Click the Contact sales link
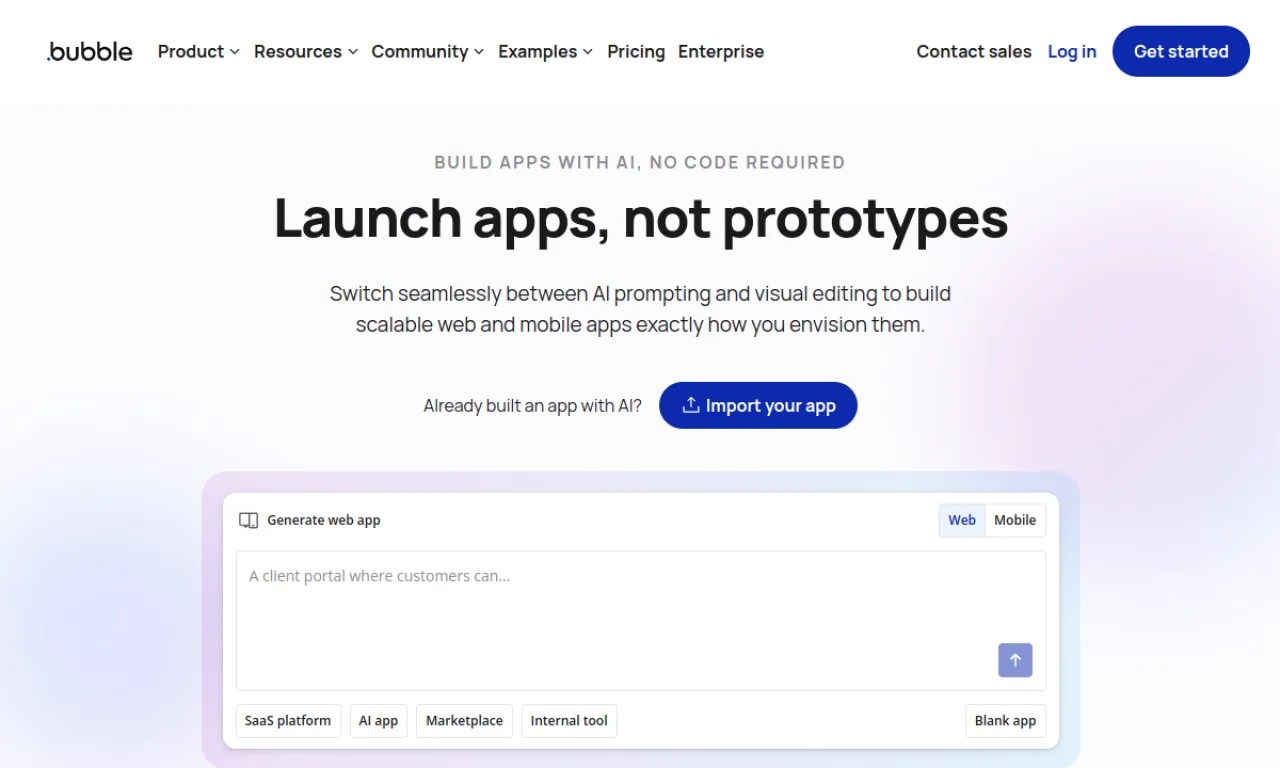This screenshot has width=1280, height=768. 974,51
